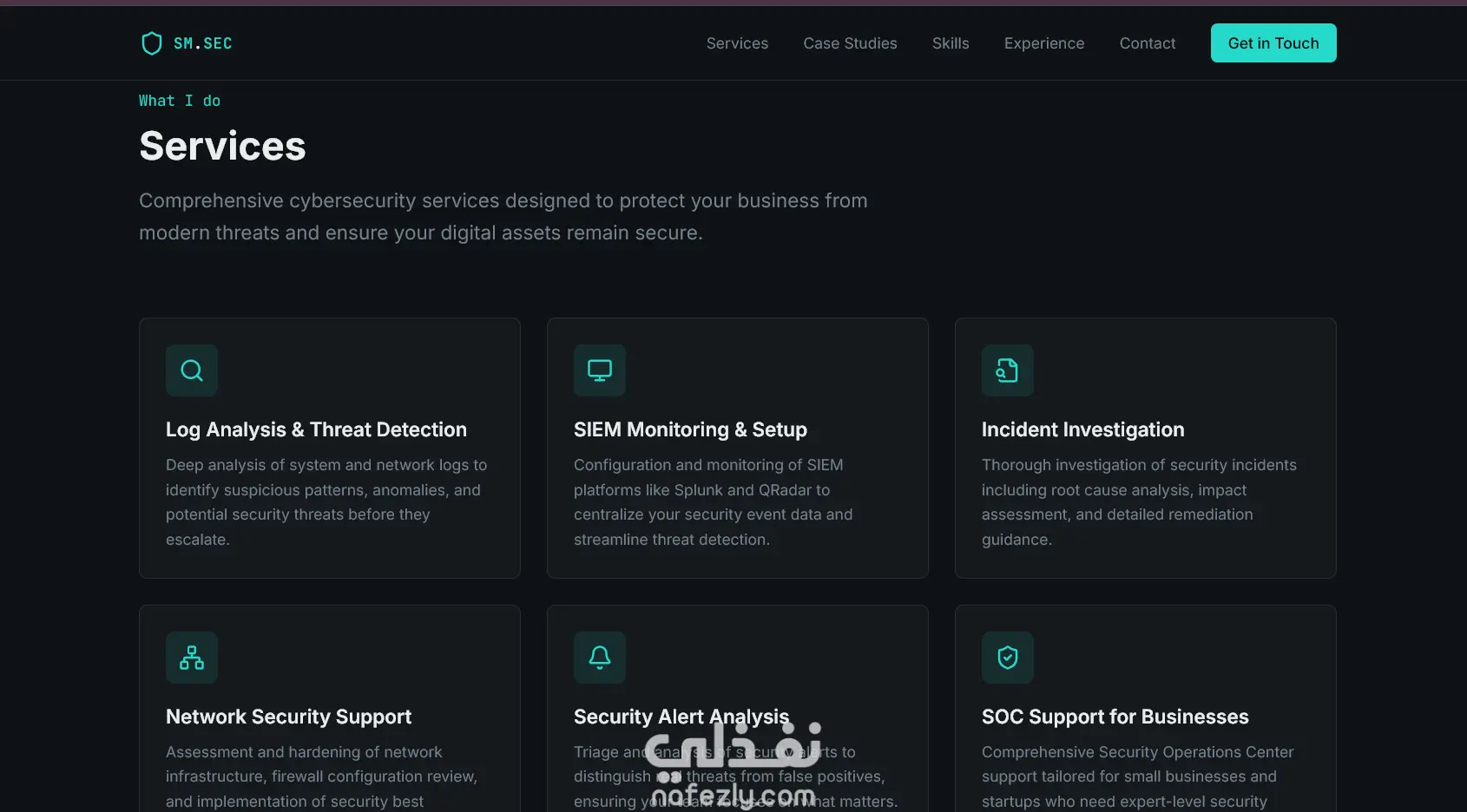This screenshot has height=812, width=1467.
Task: Open the Services nav menu item
Action: pos(737,43)
